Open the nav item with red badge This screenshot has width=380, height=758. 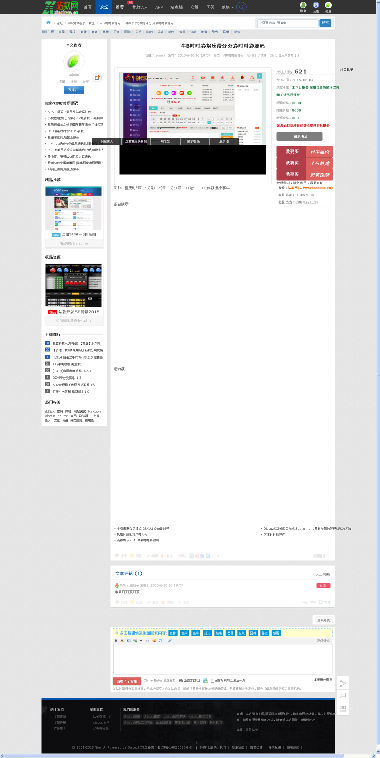[x=120, y=7]
